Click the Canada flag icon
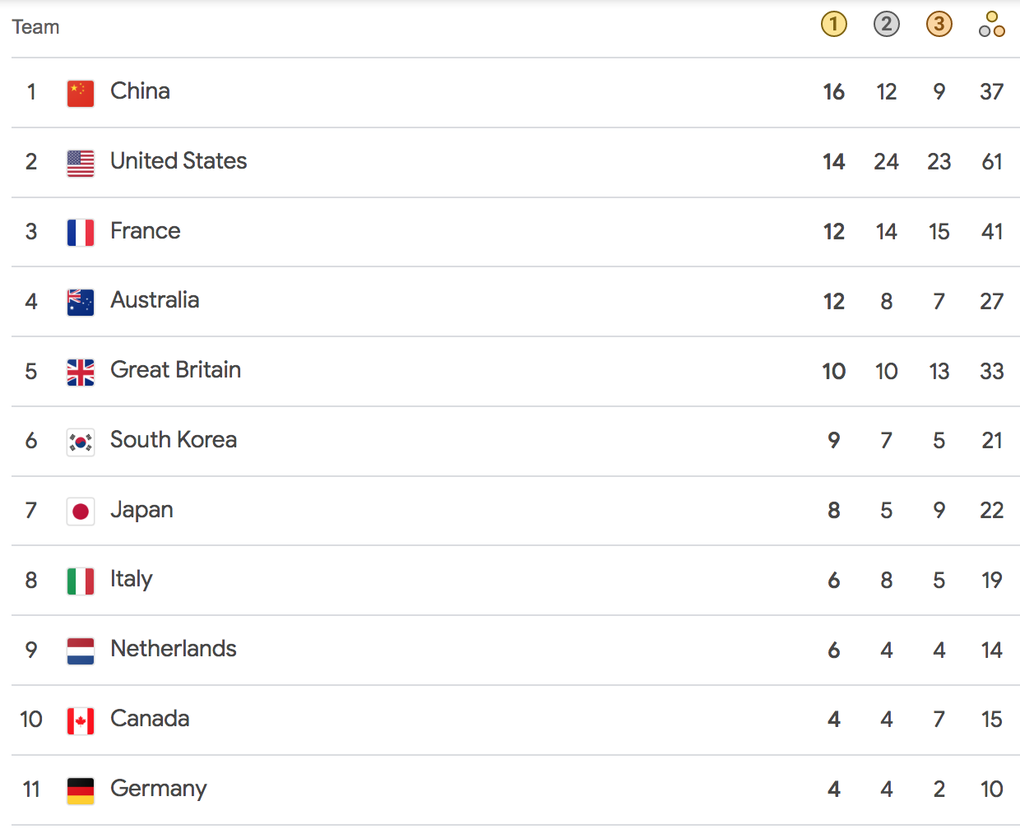 pyautogui.click(x=81, y=721)
